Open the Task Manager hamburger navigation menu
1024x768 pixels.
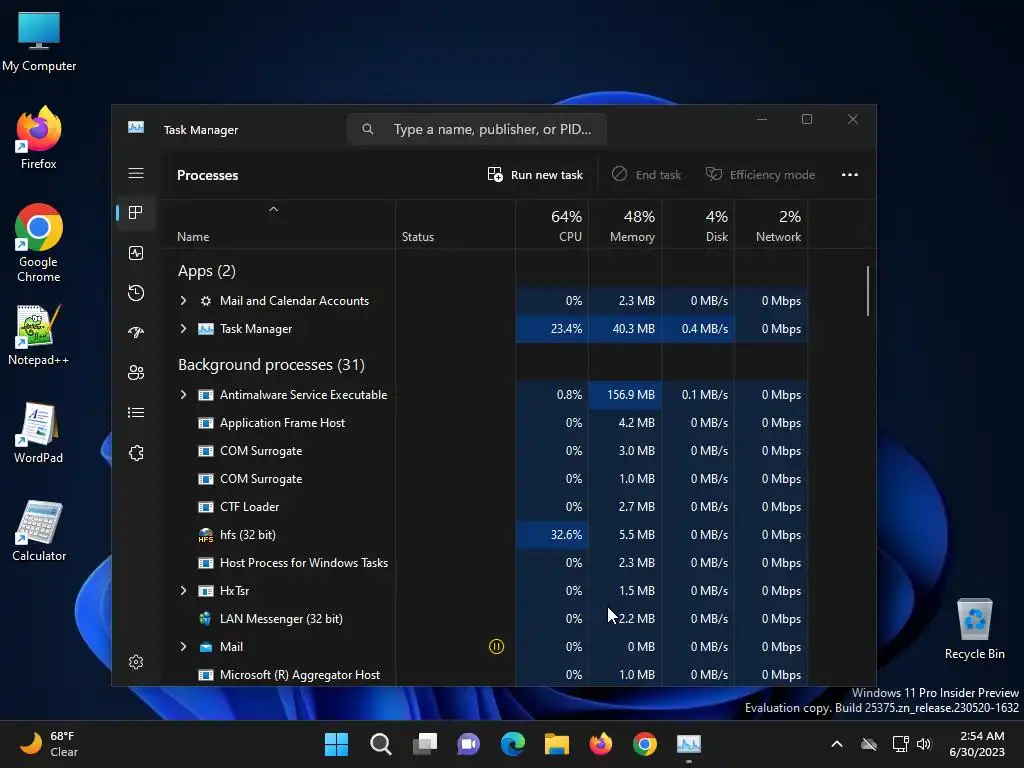(136, 173)
